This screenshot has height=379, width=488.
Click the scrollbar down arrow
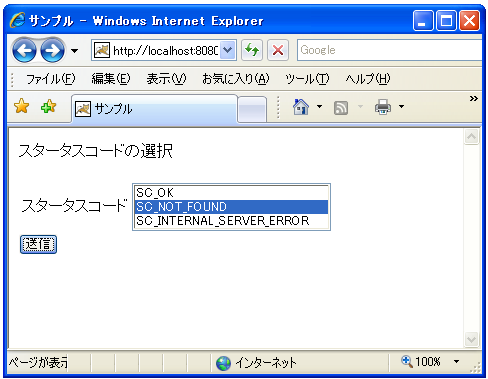pos(471,339)
